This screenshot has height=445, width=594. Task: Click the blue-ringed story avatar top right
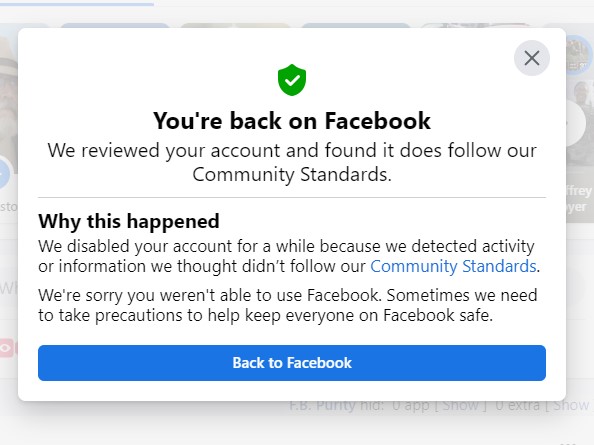coord(579,55)
